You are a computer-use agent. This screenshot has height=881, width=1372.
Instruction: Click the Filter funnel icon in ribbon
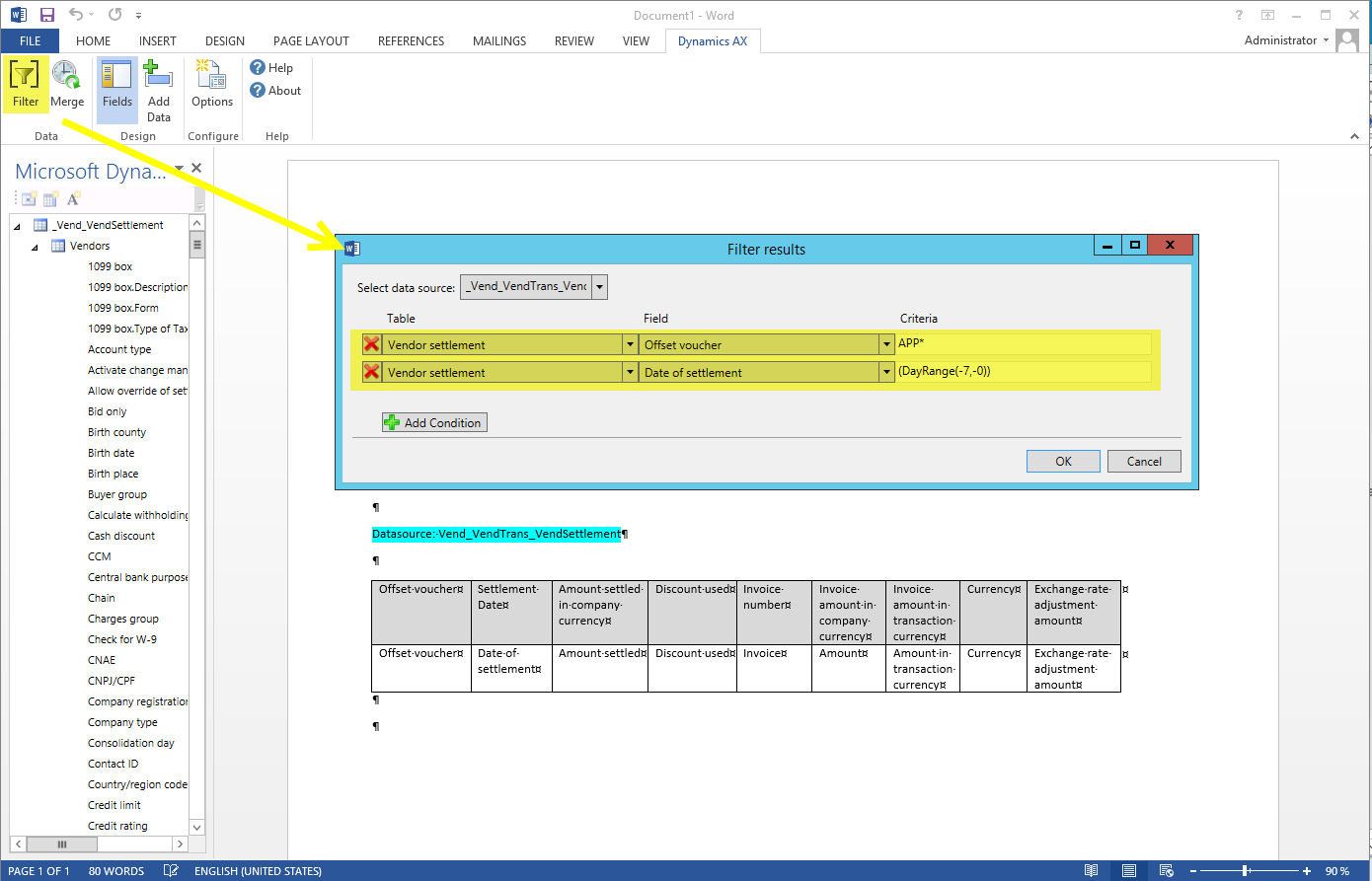[25, 75]
